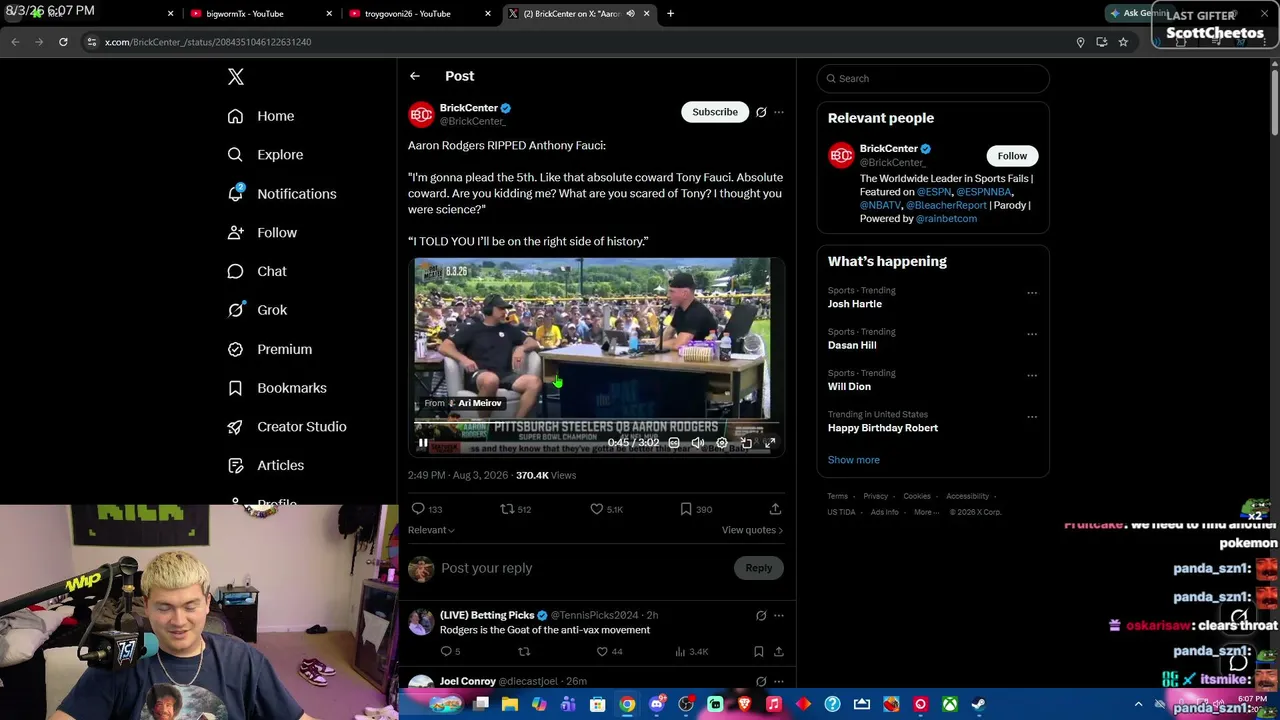Open the @rainbetcom link in bio
Image resolution: width=1280 pixels, height=720 pixels.
coord(946,219)
